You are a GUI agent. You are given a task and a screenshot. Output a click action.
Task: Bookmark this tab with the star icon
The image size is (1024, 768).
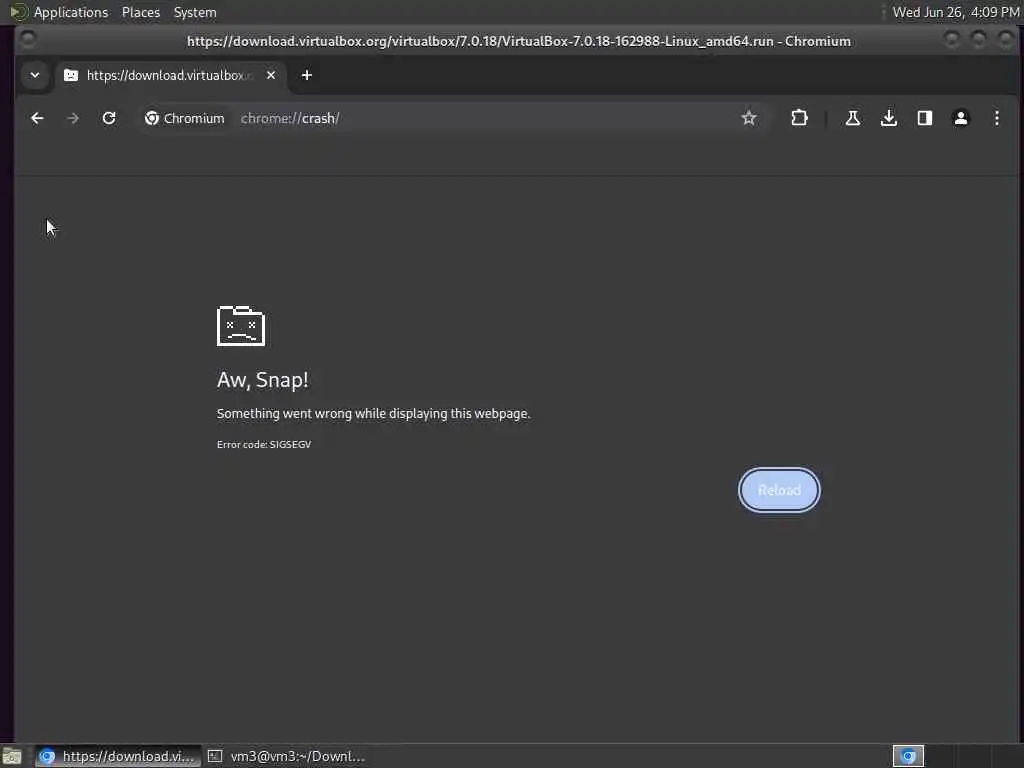749,118
